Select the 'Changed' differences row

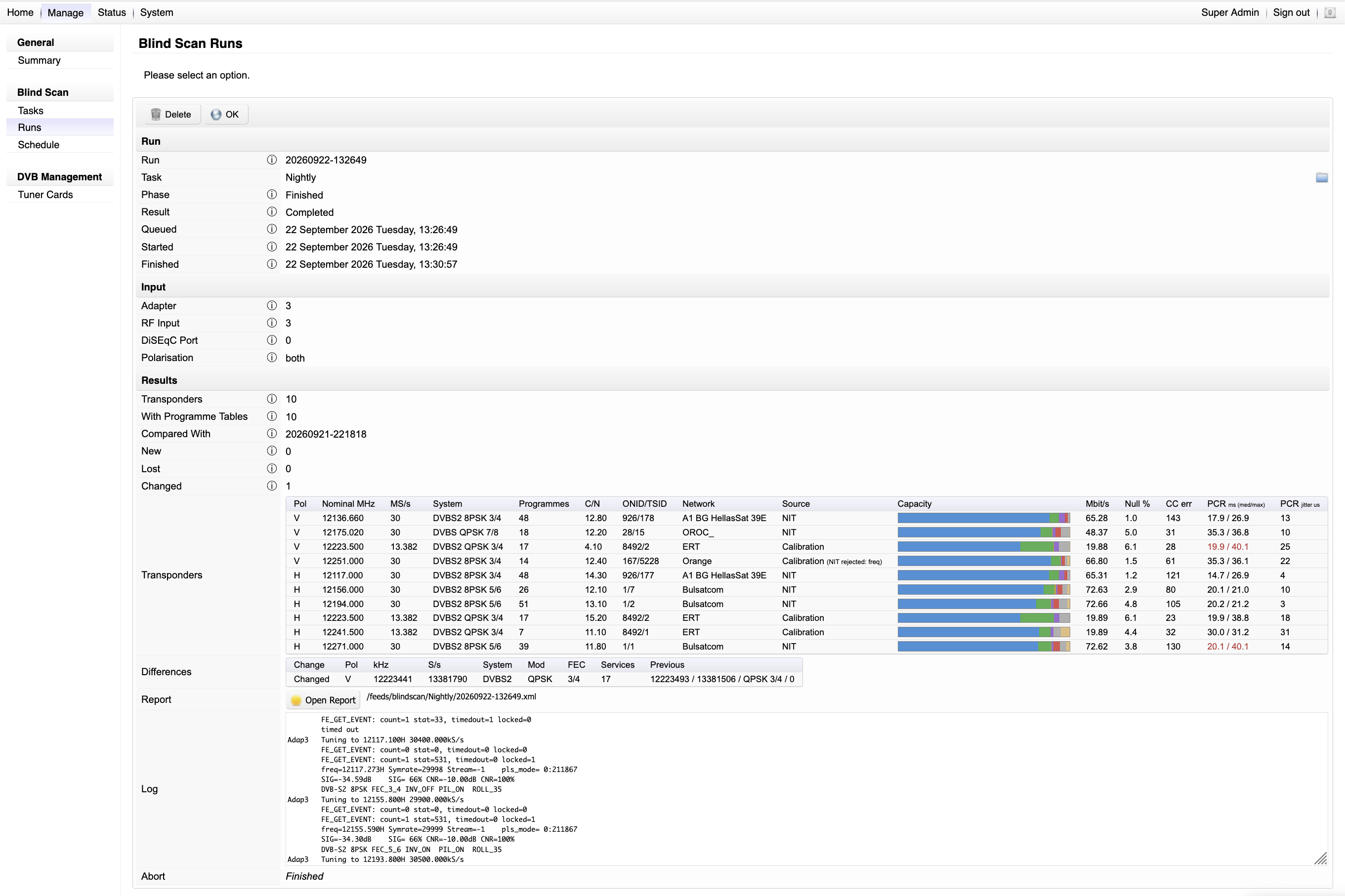[x=544, y=680]
